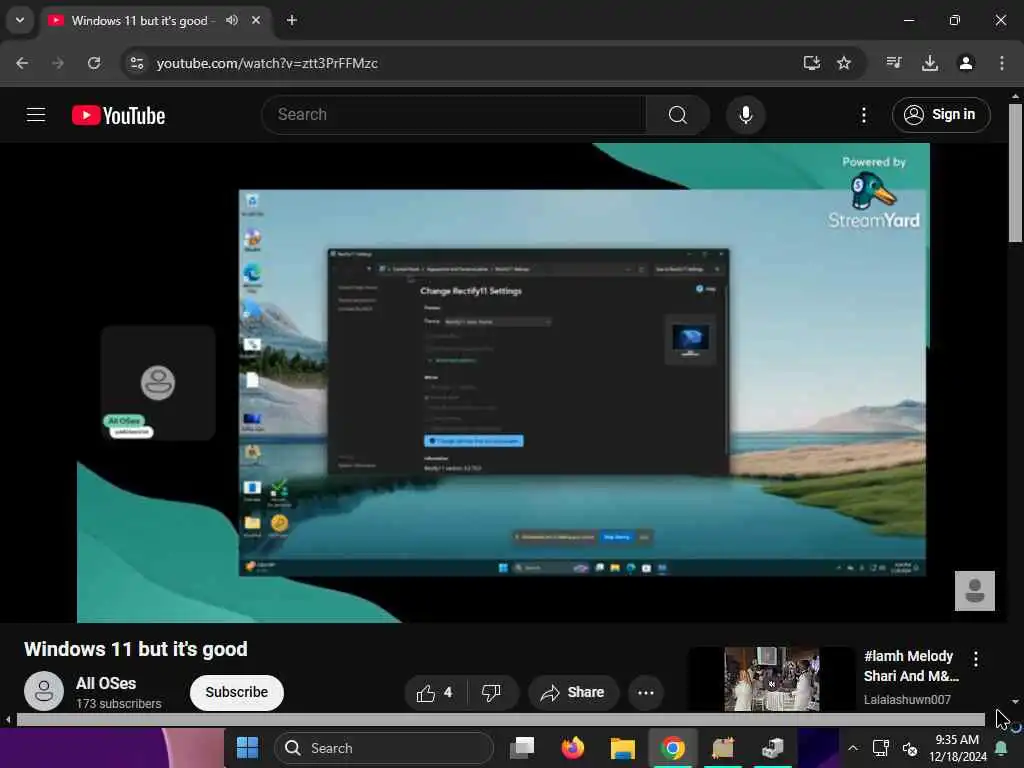Click the forward navigation arrow
The height and width of the screenshot is (768, 1024).
pos(58,63)
